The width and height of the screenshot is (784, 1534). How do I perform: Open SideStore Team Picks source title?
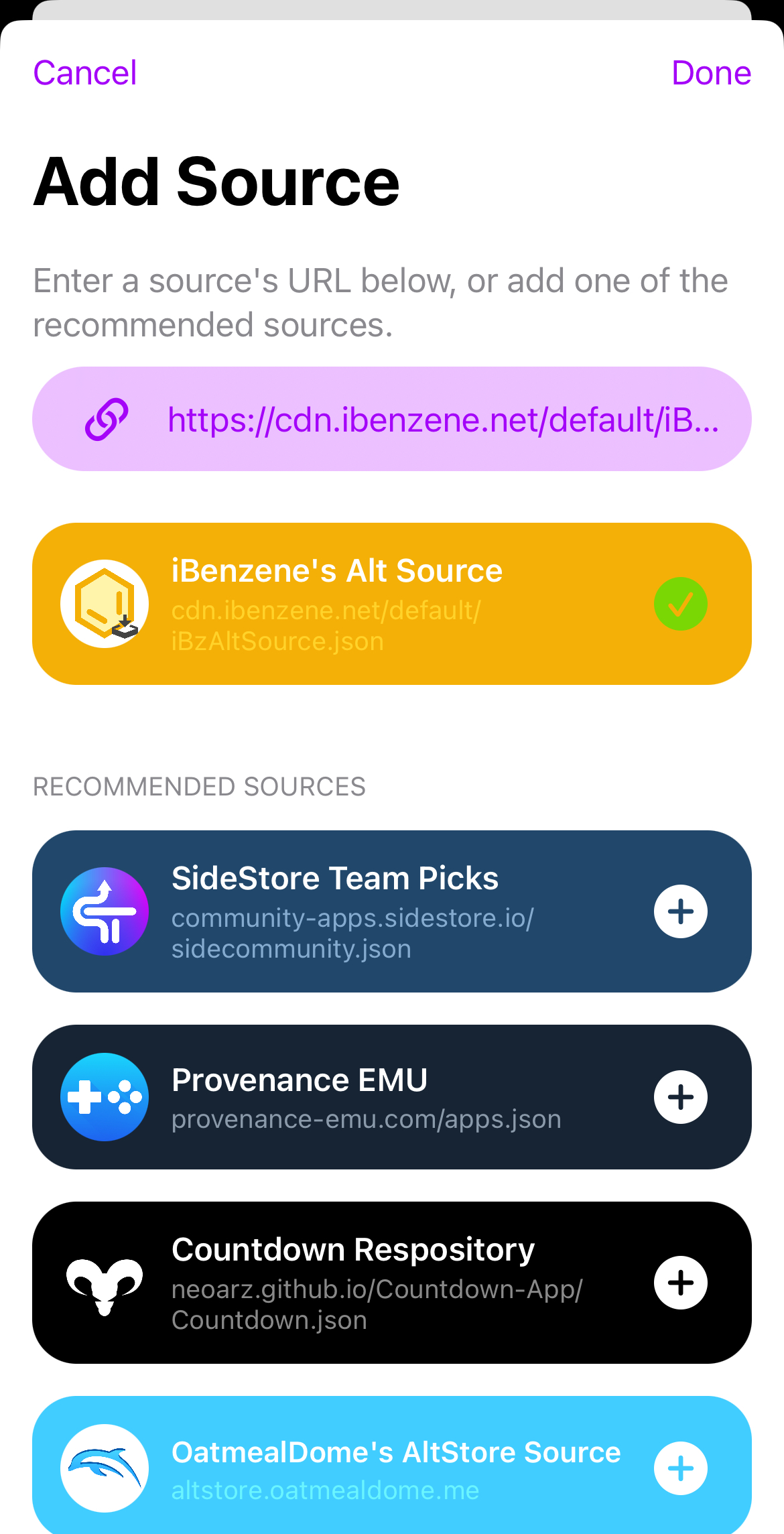[334, 879]
